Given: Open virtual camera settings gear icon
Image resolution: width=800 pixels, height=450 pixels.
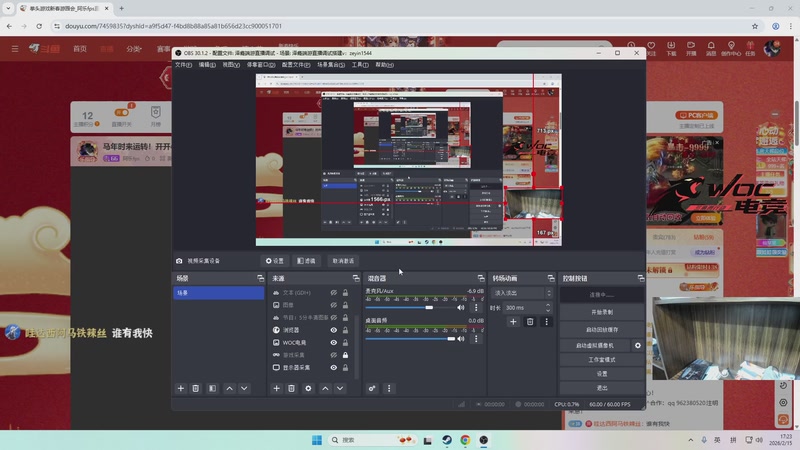Looking at the screenshot, I should tap(638, 345).
